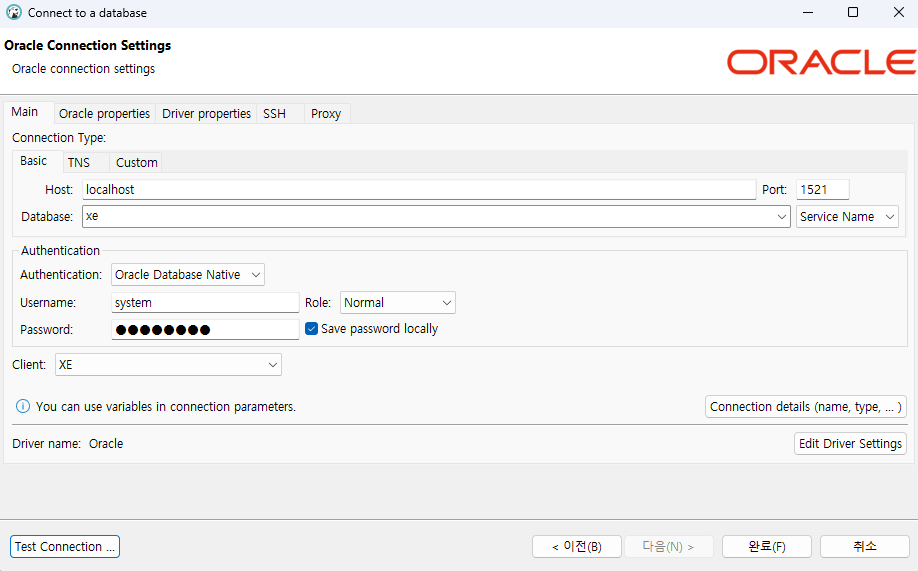Click the Database field containing xe

pos(436,217)
